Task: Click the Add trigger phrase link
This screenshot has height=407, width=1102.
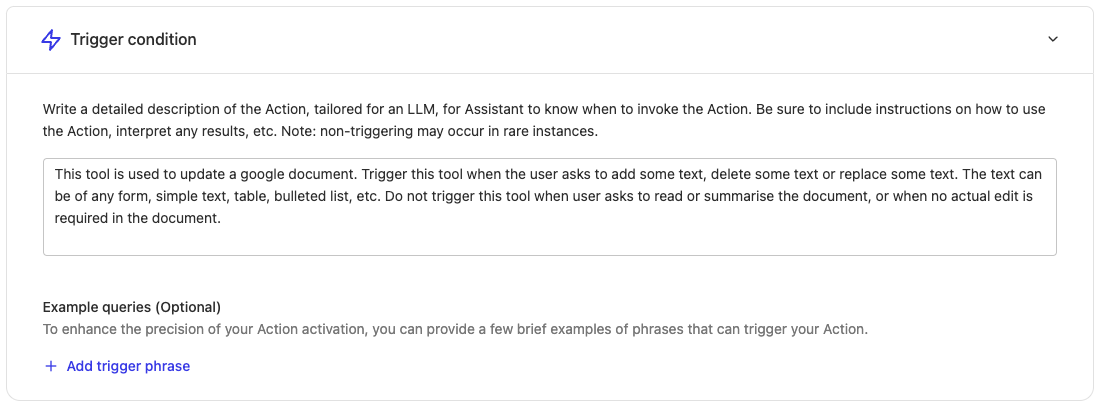Action: [128, 366]
